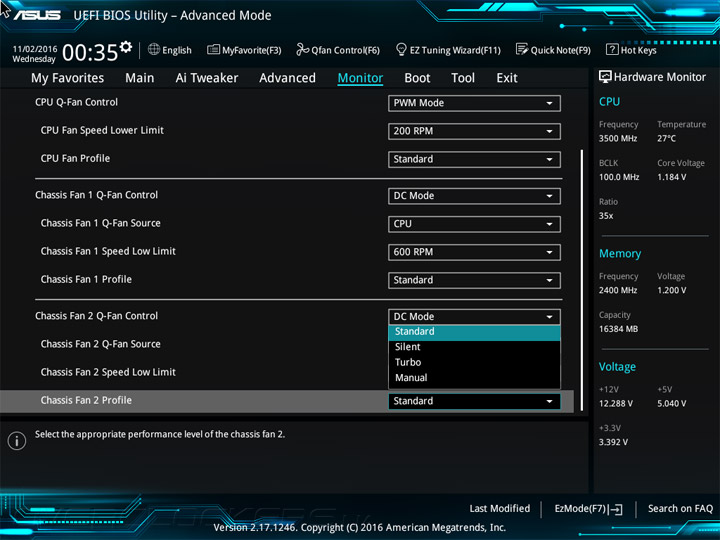Open MyFavorite(F3) icon
This screenshot has height=540, width=720.
[213, 50]
